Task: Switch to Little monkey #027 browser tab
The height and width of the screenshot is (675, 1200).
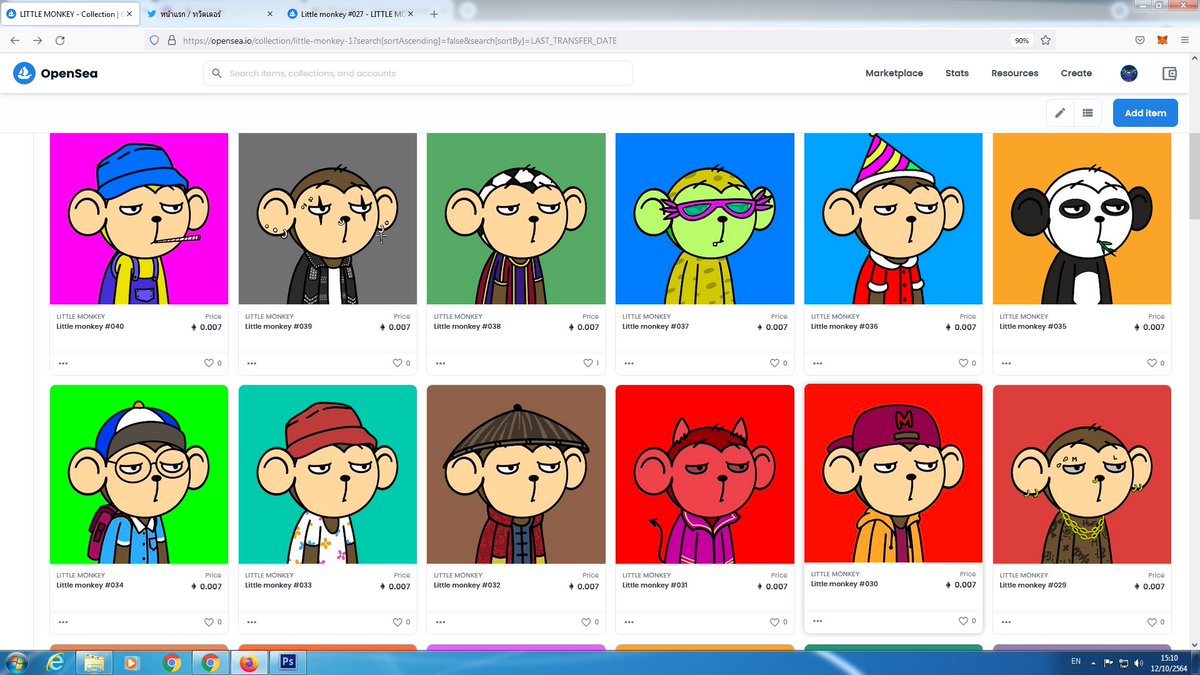Action: click(x=349, y=14)
